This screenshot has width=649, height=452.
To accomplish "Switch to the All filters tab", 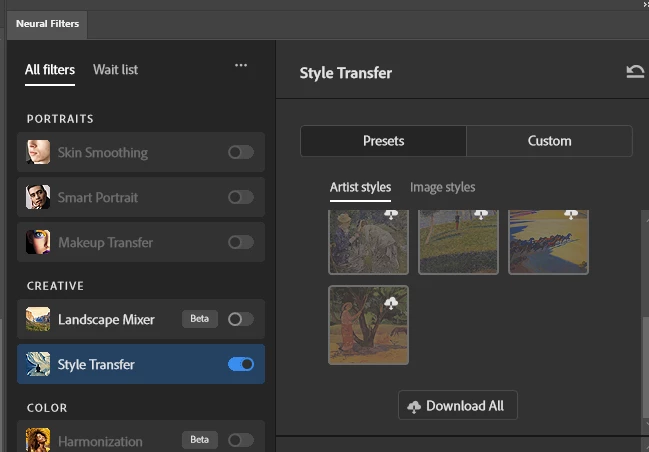I will pyautogui.click(x=50, y=70).
